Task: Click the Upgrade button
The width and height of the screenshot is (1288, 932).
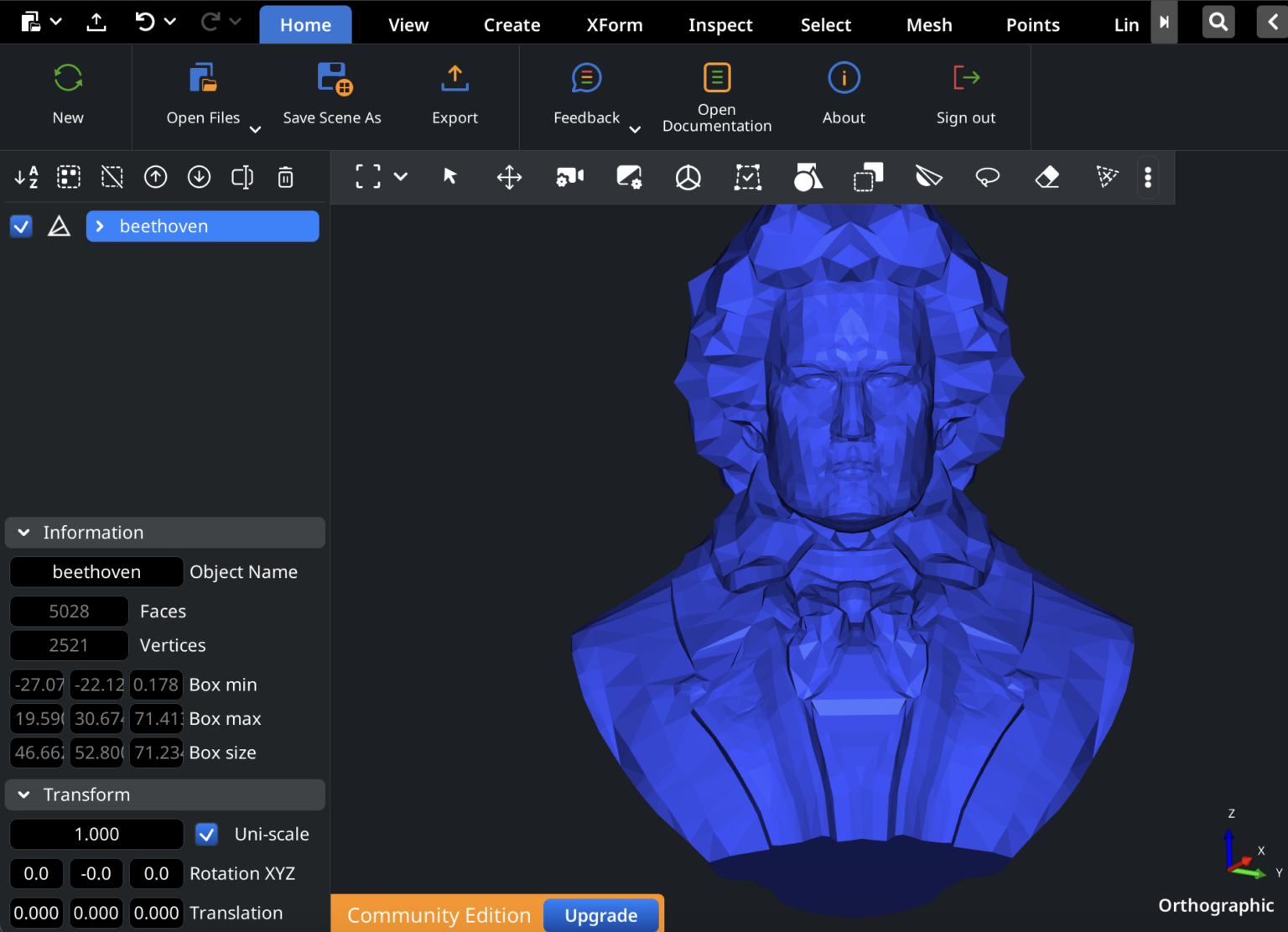Action: click(600, 915)
